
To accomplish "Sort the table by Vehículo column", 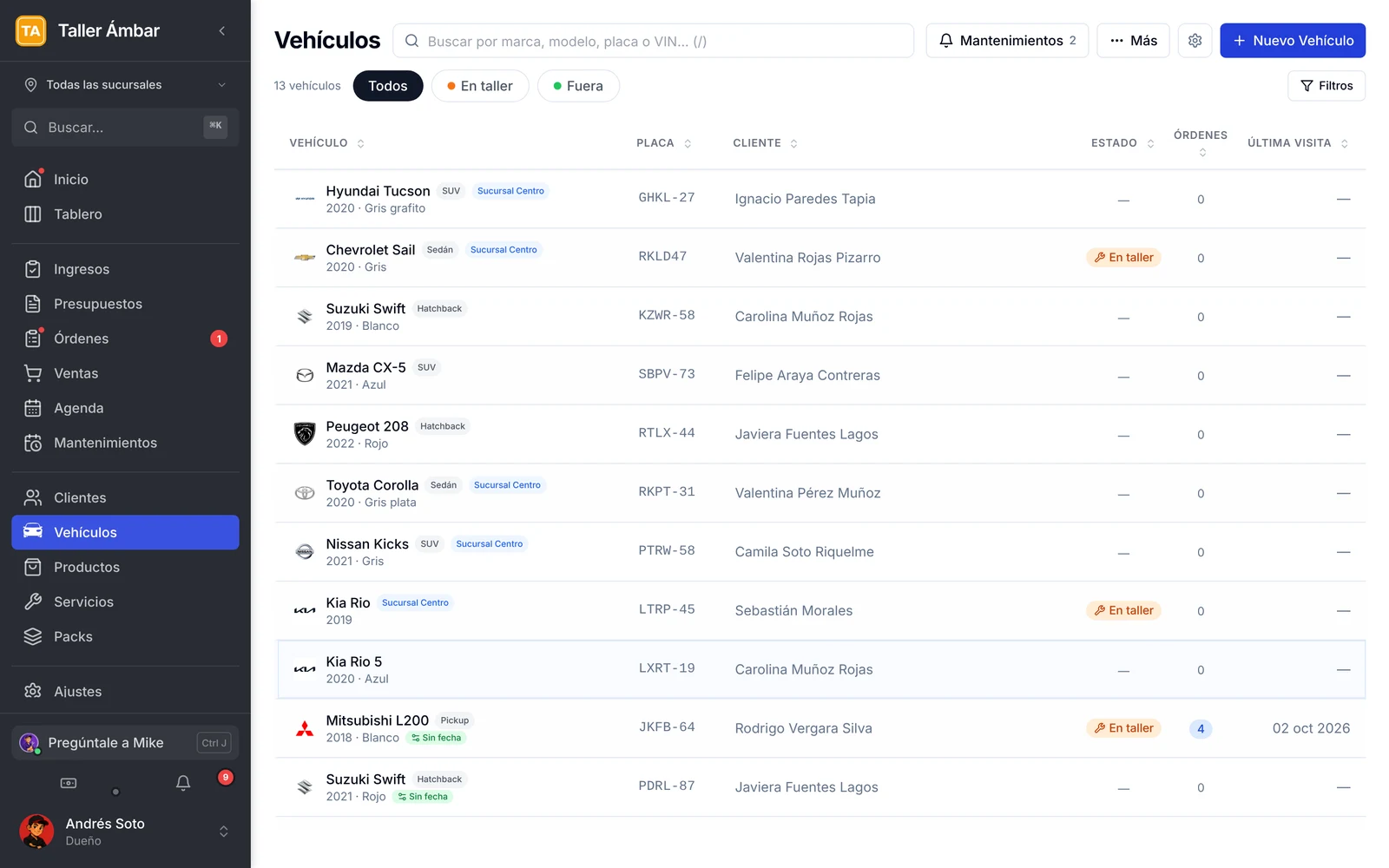I will [x=326, y=143].
